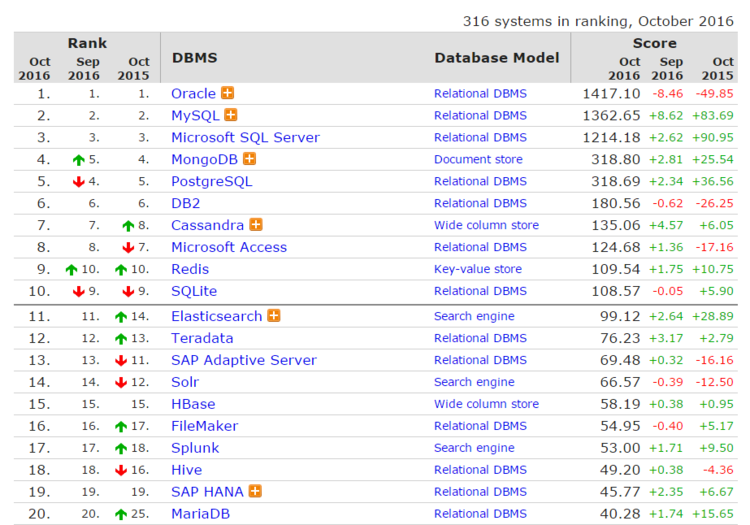Click the PostgreSQL score 318.69
This screenshot has width=750, height=525.
coord(616,182)
